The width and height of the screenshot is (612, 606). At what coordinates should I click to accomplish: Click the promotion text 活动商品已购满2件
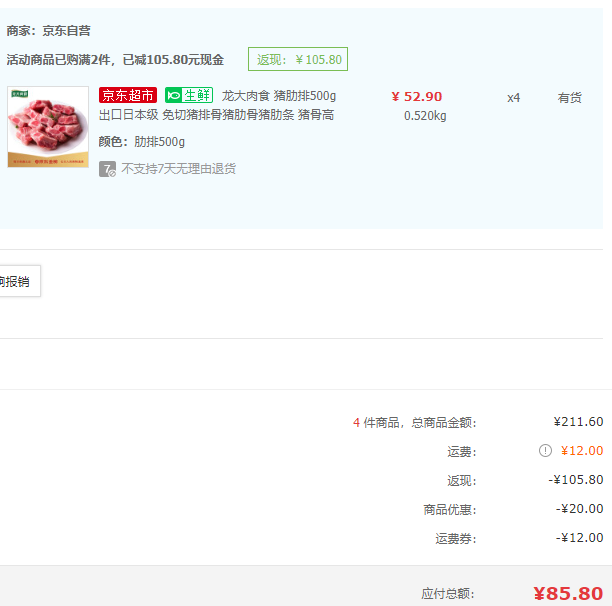(x=58, y=60)
